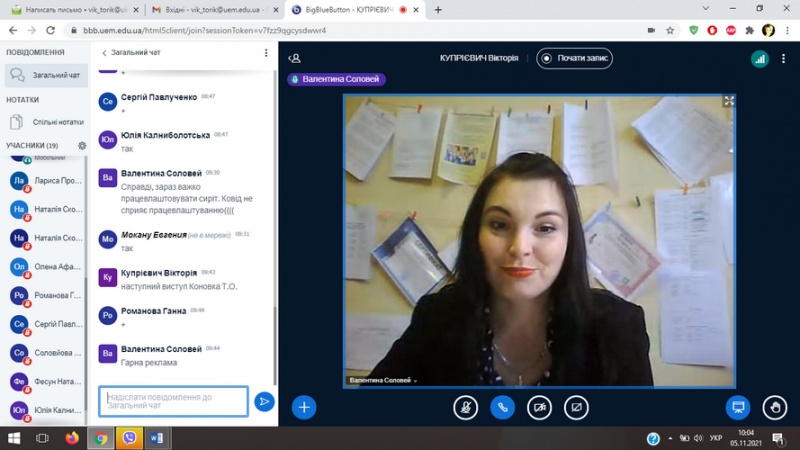The width and height of the screenshot is (800, 450).
Task: Open chat options three-dot menu
Action: point(266,53)
